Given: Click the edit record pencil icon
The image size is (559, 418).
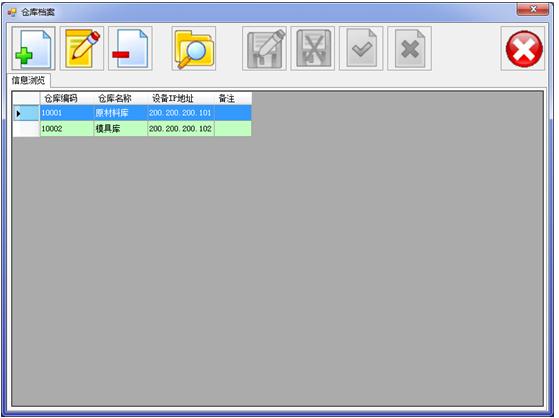Looking at the screenshot, I should (82, 48).
